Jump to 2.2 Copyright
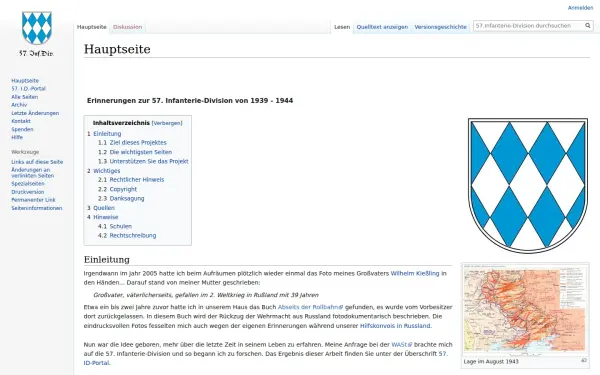 tap(117, 189)
